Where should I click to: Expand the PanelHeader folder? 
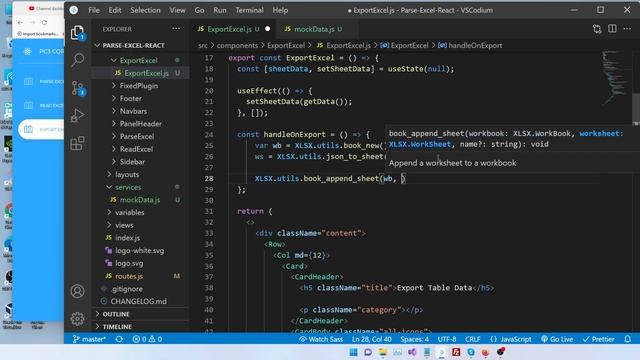(140, 124)
